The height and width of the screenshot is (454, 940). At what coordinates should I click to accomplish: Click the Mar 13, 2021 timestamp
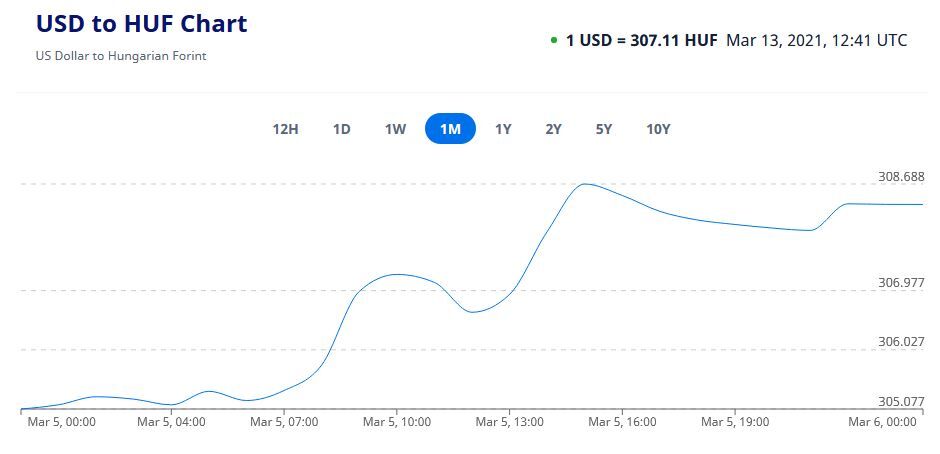tap(816, 41)
